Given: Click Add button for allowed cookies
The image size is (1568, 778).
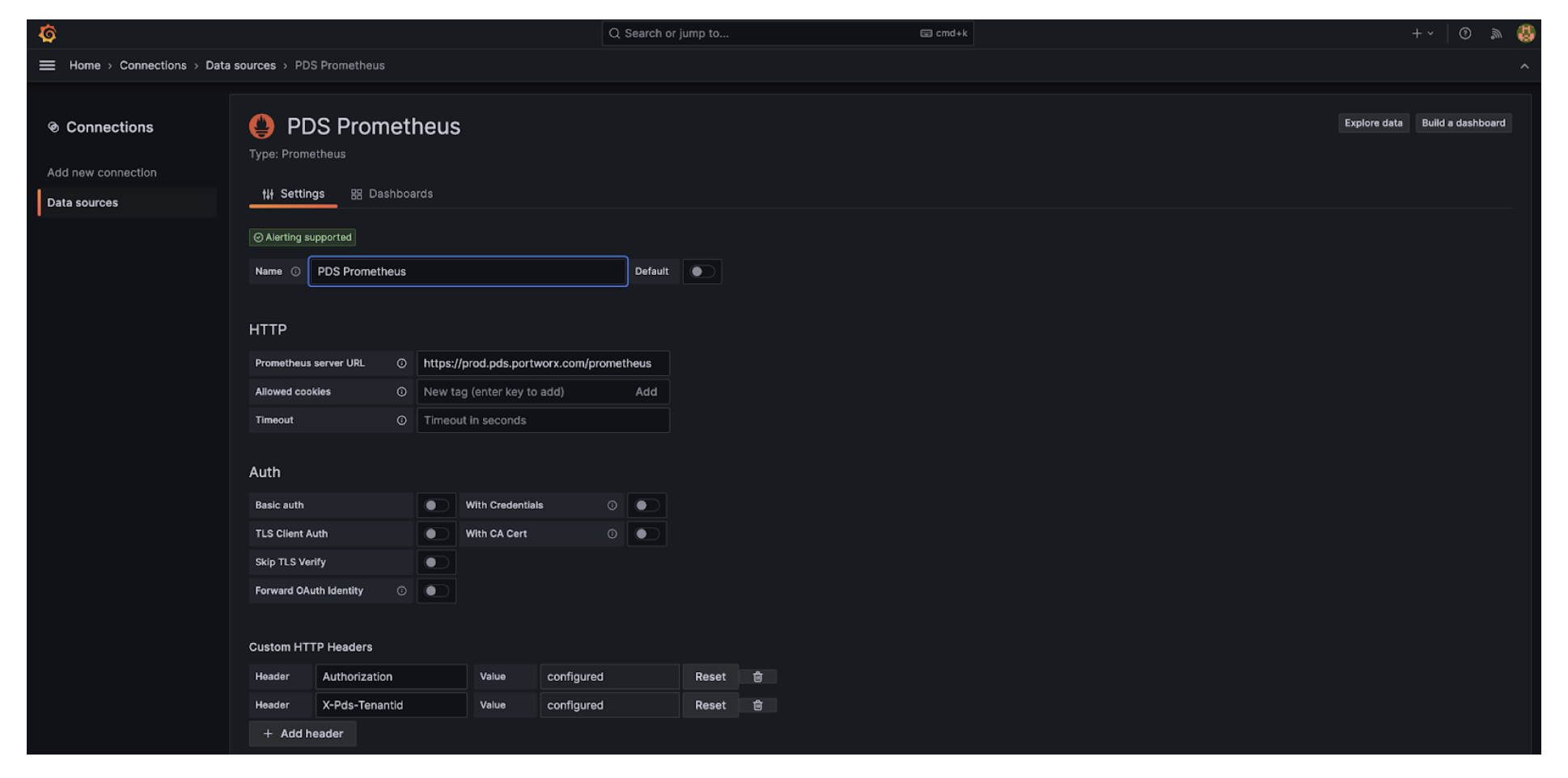Looking at the screenshot, I should click(x=646, y=391).
